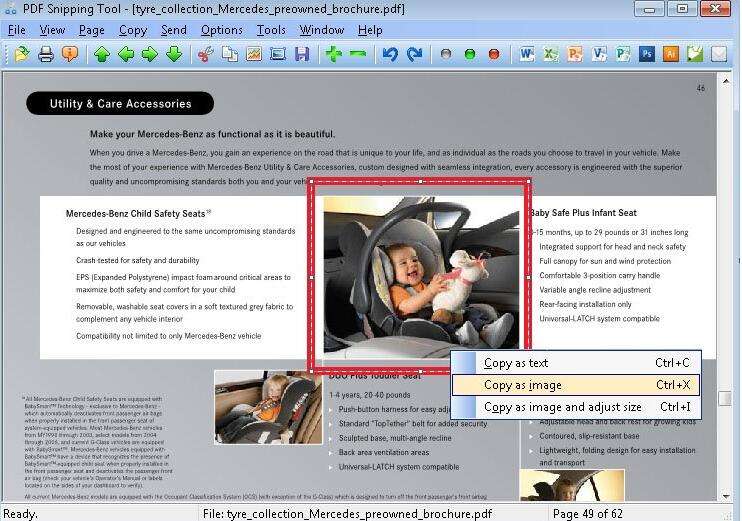This screenshot has width=742, height=521.
Task: Click the open file folder icon
Action: [21, 54]
